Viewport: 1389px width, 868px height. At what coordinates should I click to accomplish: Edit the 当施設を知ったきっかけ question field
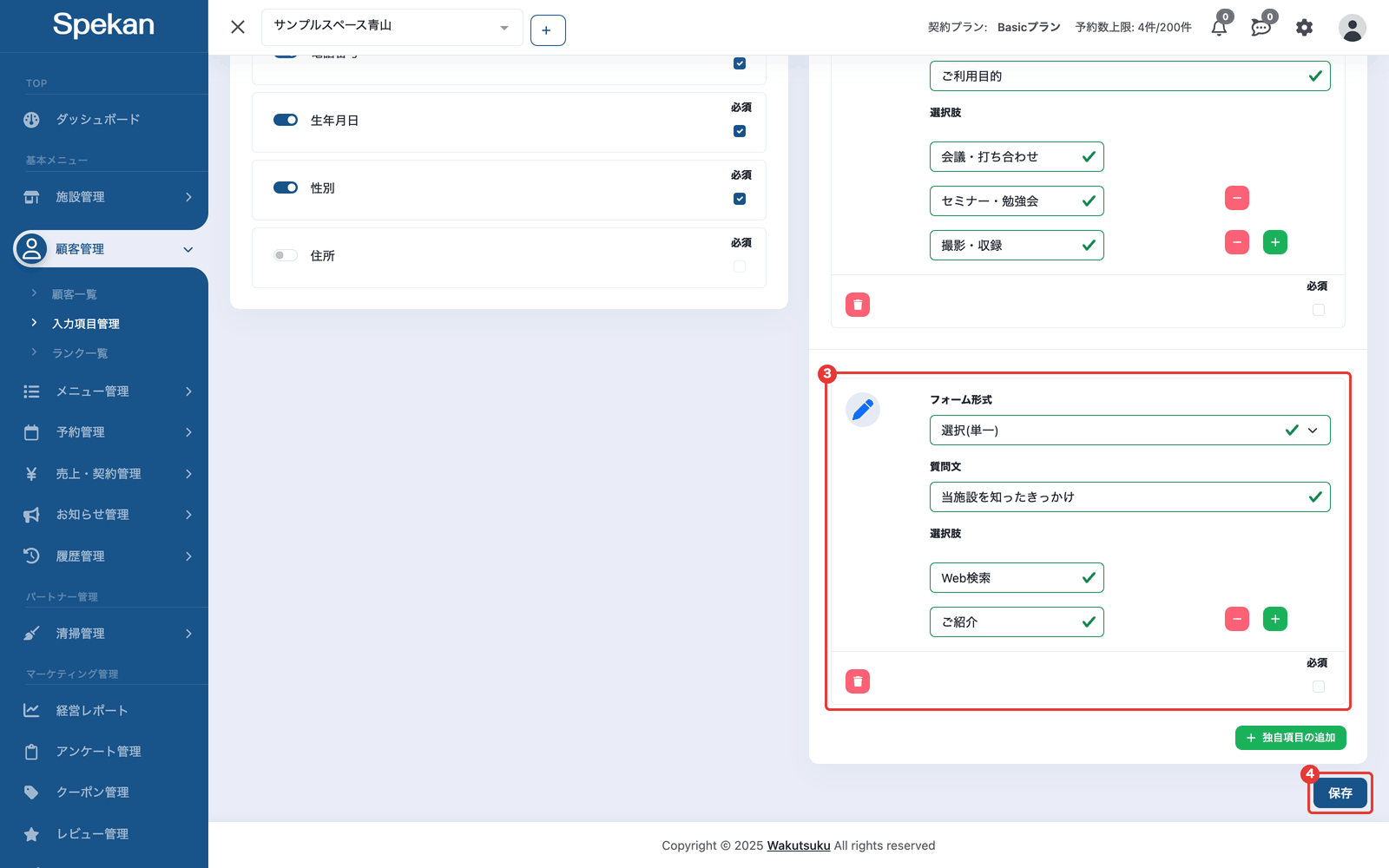click(x=1129, y=497)
